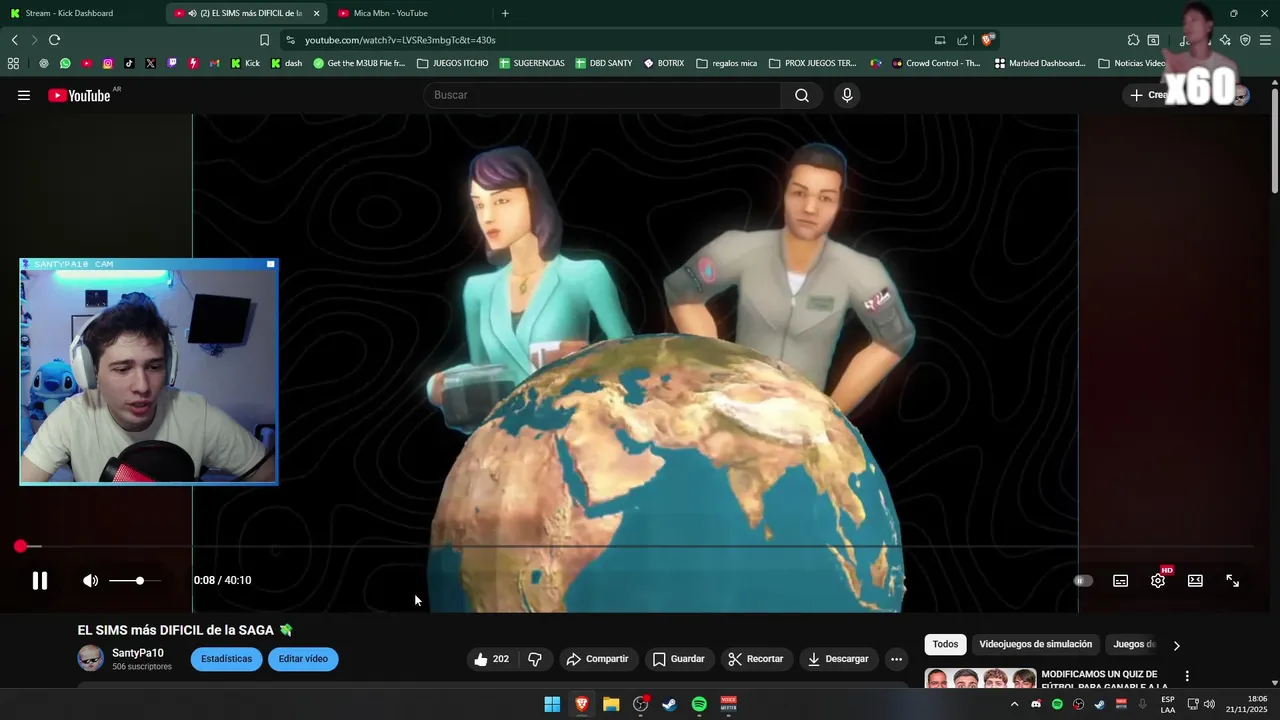Image resolution: width=1280 pixels, height=720 pixels.
Task: Open the X (Twitter) bookmark icon
Action: [x=150, y=63]
